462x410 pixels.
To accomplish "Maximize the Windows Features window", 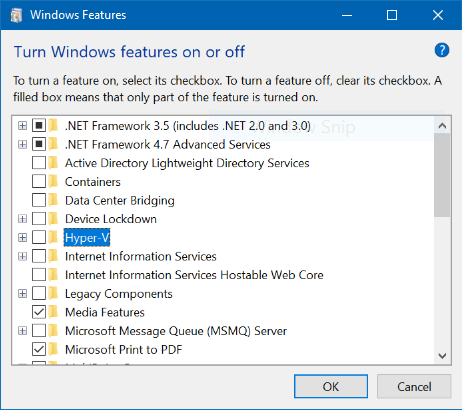I will pos(392,15).
